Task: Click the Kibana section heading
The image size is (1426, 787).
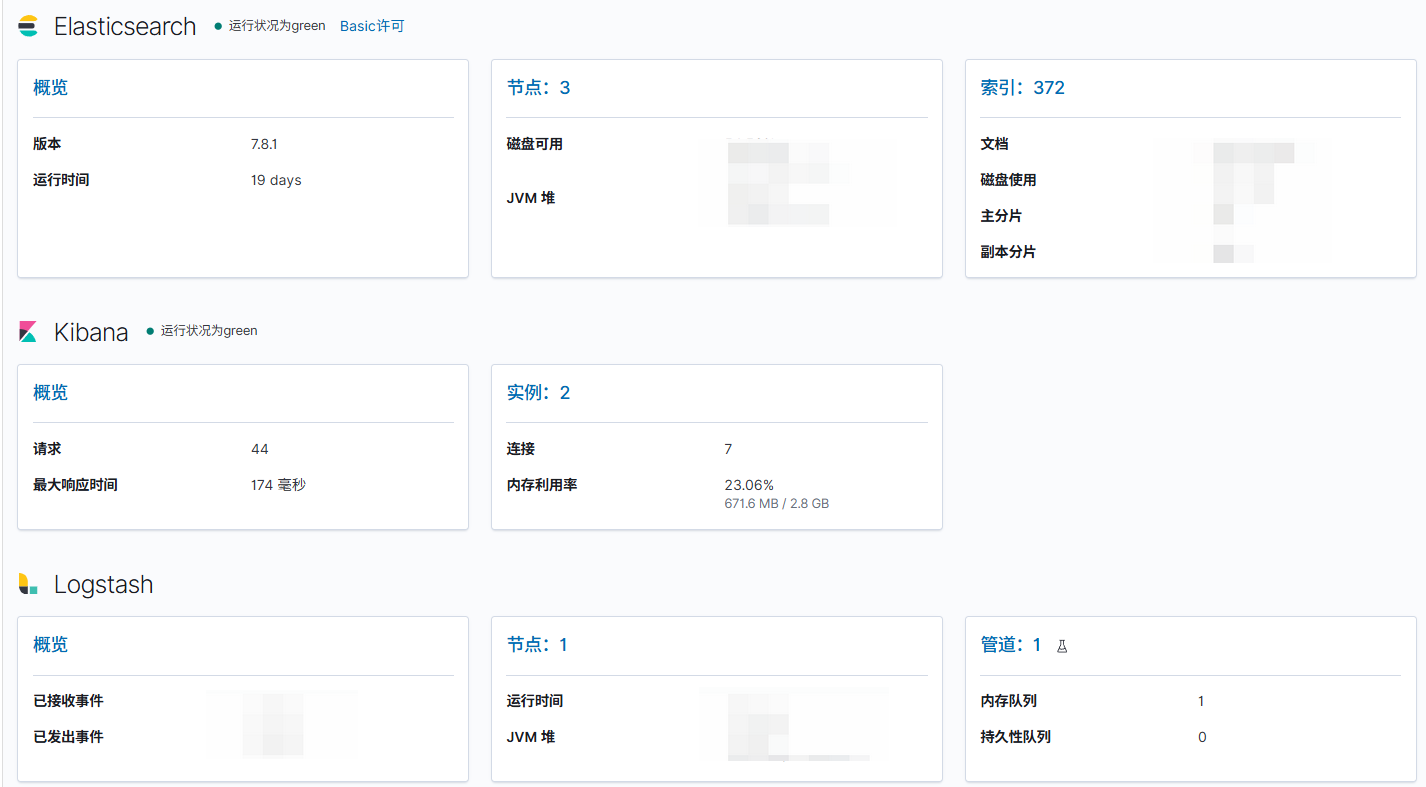Action: click(91, 333)
